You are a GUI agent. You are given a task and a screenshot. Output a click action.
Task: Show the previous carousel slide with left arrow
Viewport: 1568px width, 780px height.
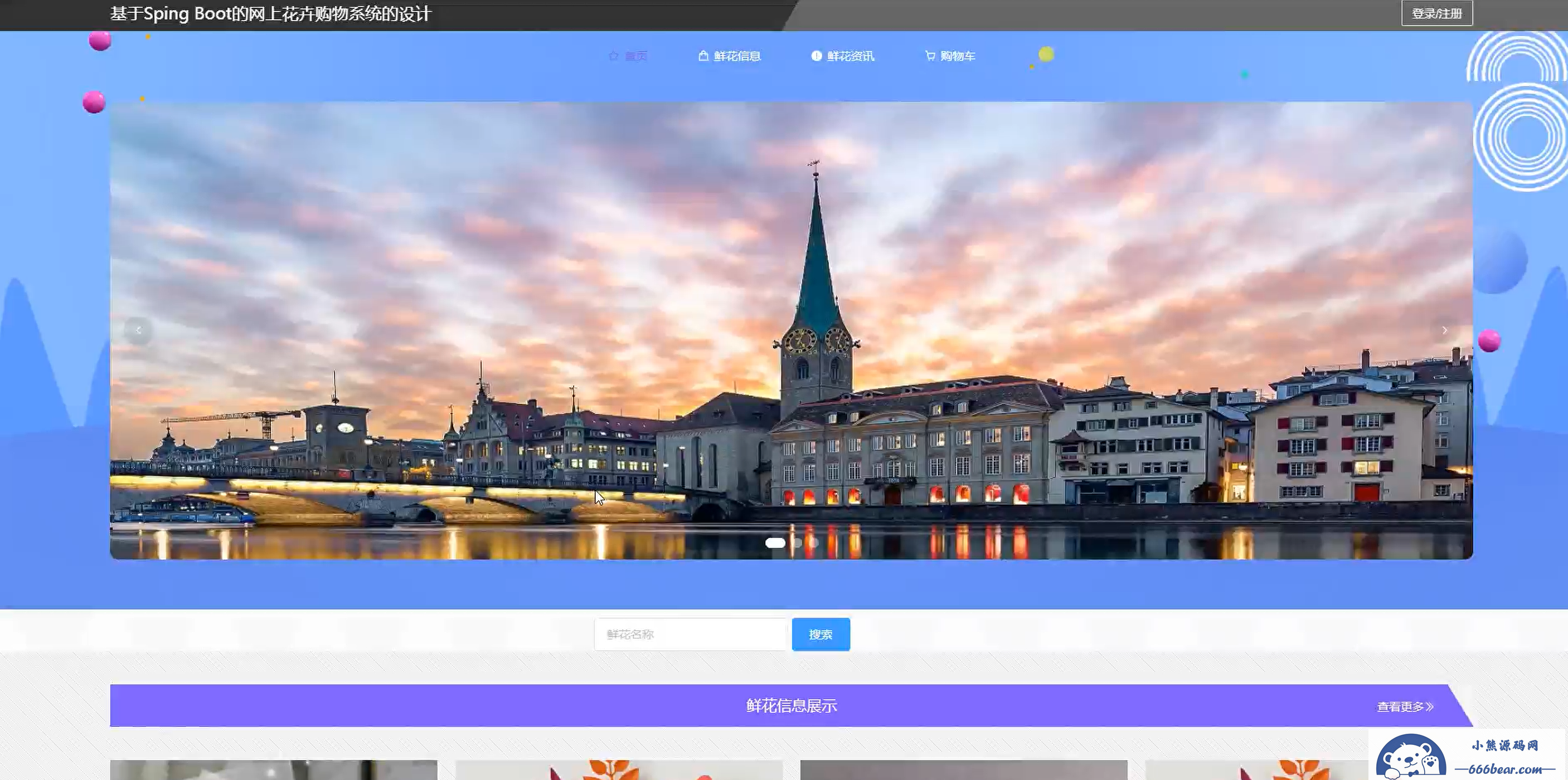[x=138, y=330]
